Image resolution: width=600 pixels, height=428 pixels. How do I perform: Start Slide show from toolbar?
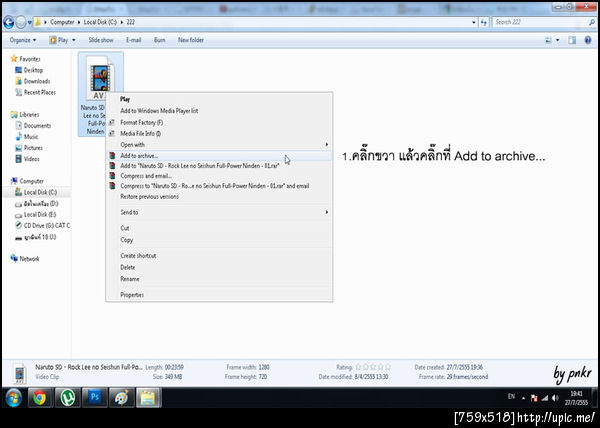(x=101, y=40)
